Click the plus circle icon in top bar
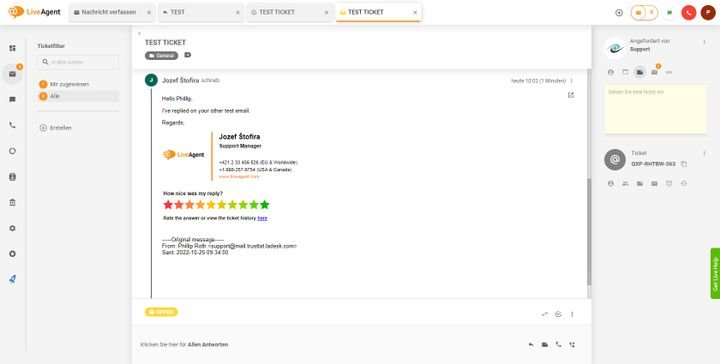The width and height of the screenshot is (720, 364). [x=619, y=12]
